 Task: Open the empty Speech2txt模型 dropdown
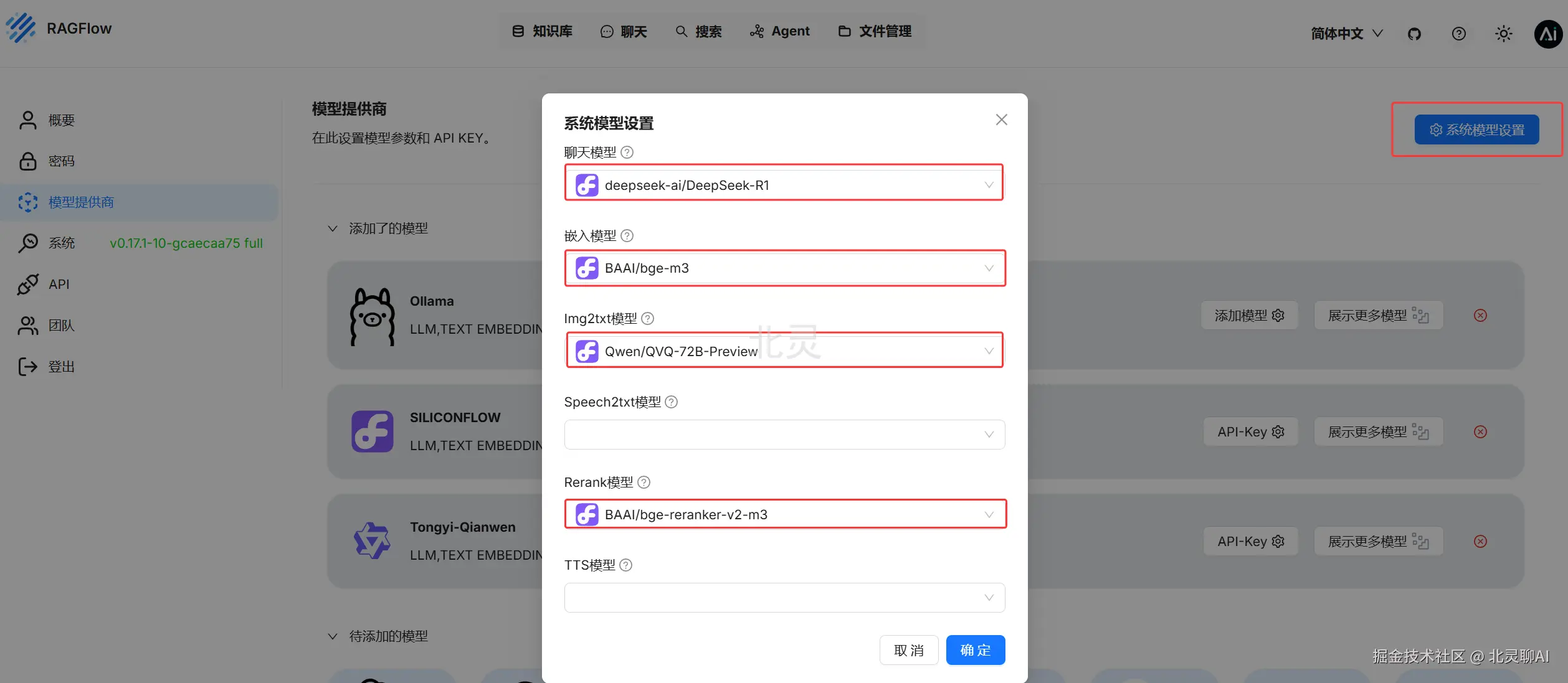tap(784, 434)
